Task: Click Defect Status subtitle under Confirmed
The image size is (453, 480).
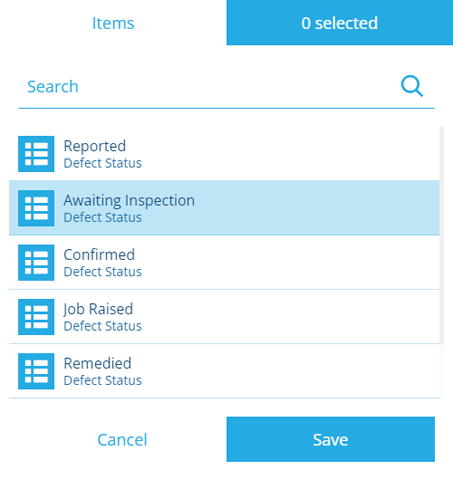Action: click(x=103, y=272)
